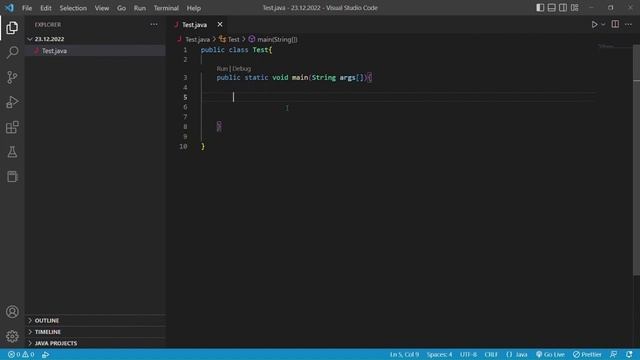
Task: Click main(String[]) breadcrumb
Action: (x=277, y=39)
